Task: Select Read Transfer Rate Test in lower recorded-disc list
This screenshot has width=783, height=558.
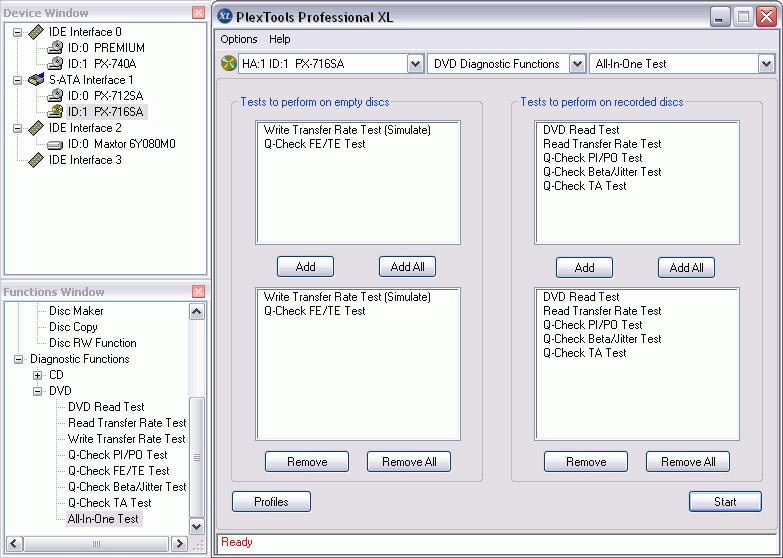Action: (x=602, y=311)
